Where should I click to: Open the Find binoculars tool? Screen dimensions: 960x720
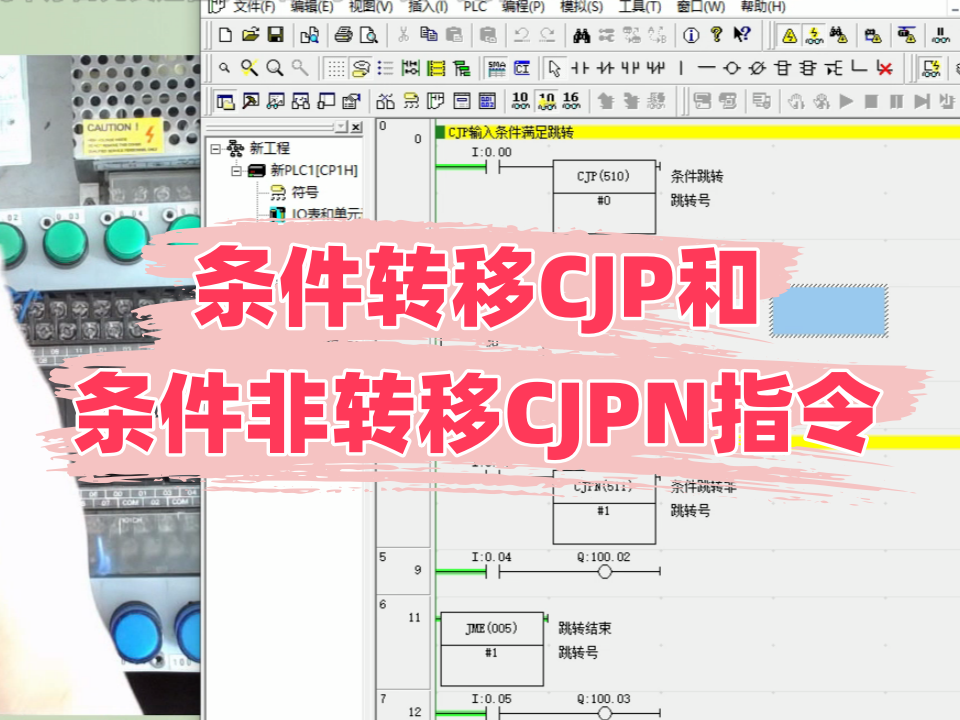pyautogui.click(x=581, y=35)
